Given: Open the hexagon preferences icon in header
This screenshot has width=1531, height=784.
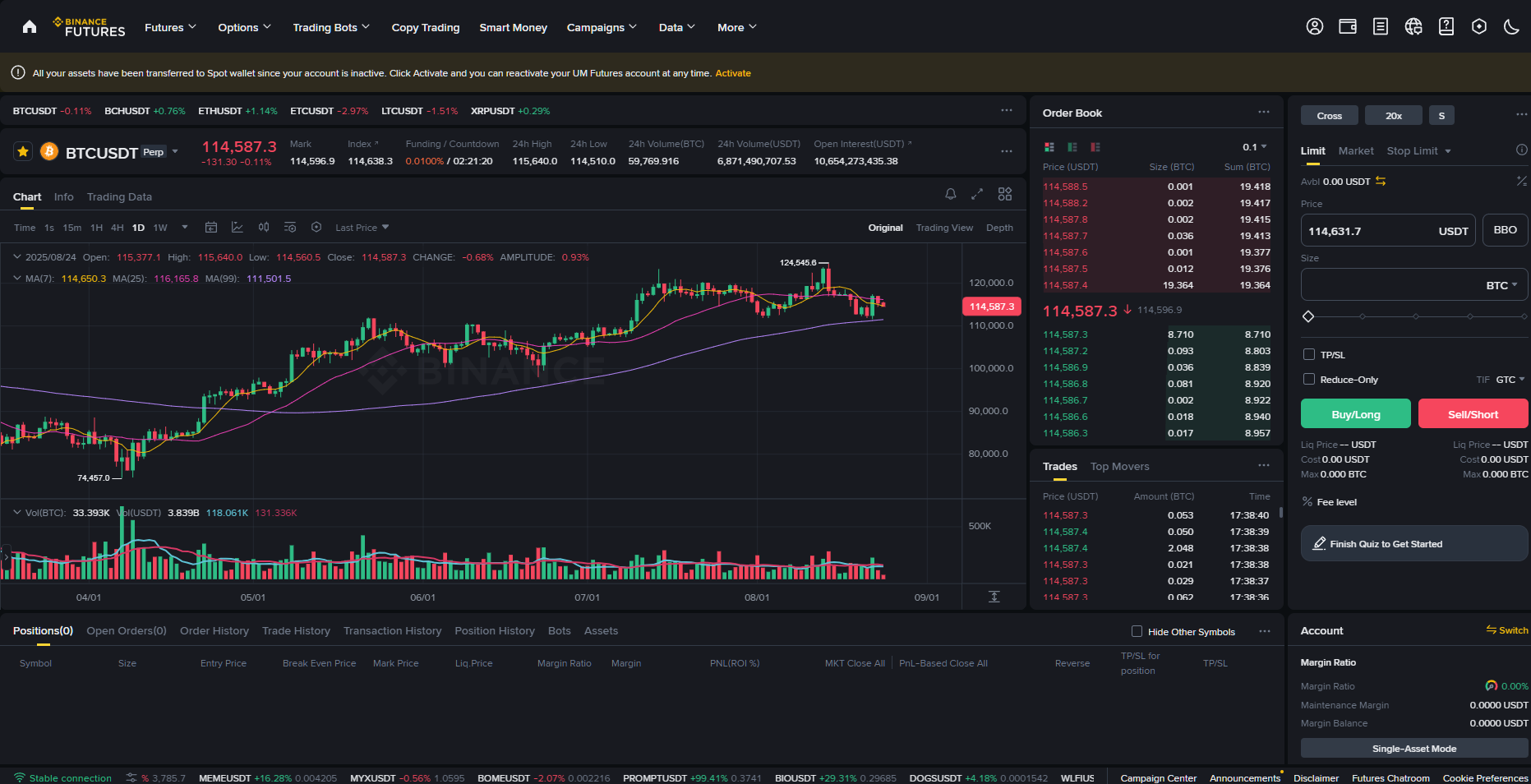Looking at the screenshot, I should pyautogui.click(x=1479, y=27).
